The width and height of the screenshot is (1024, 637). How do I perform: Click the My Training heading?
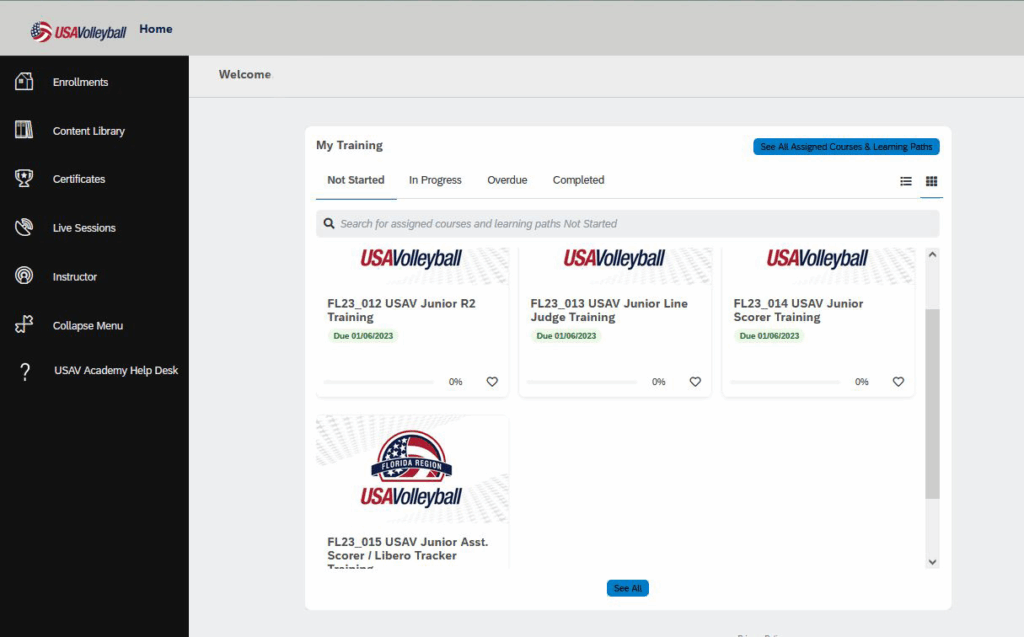point(349,145)
